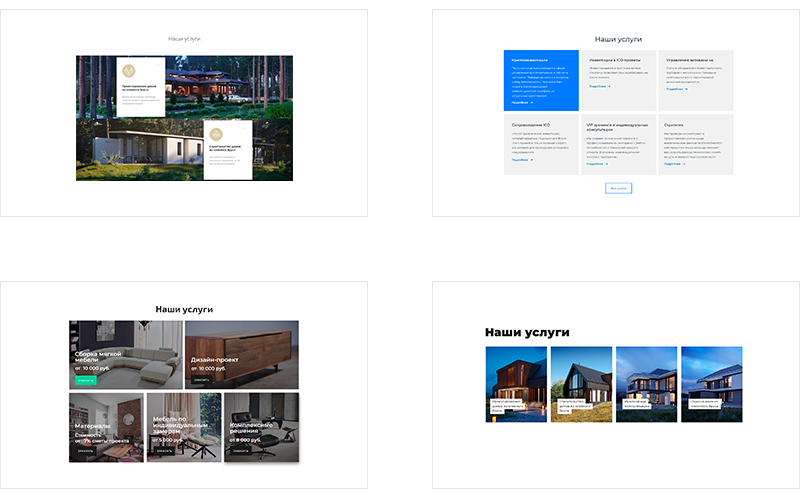Click the 'Все услуги' outlined button
The width and height of the screenshot is (800, 498).
click(x=617, y=188)
